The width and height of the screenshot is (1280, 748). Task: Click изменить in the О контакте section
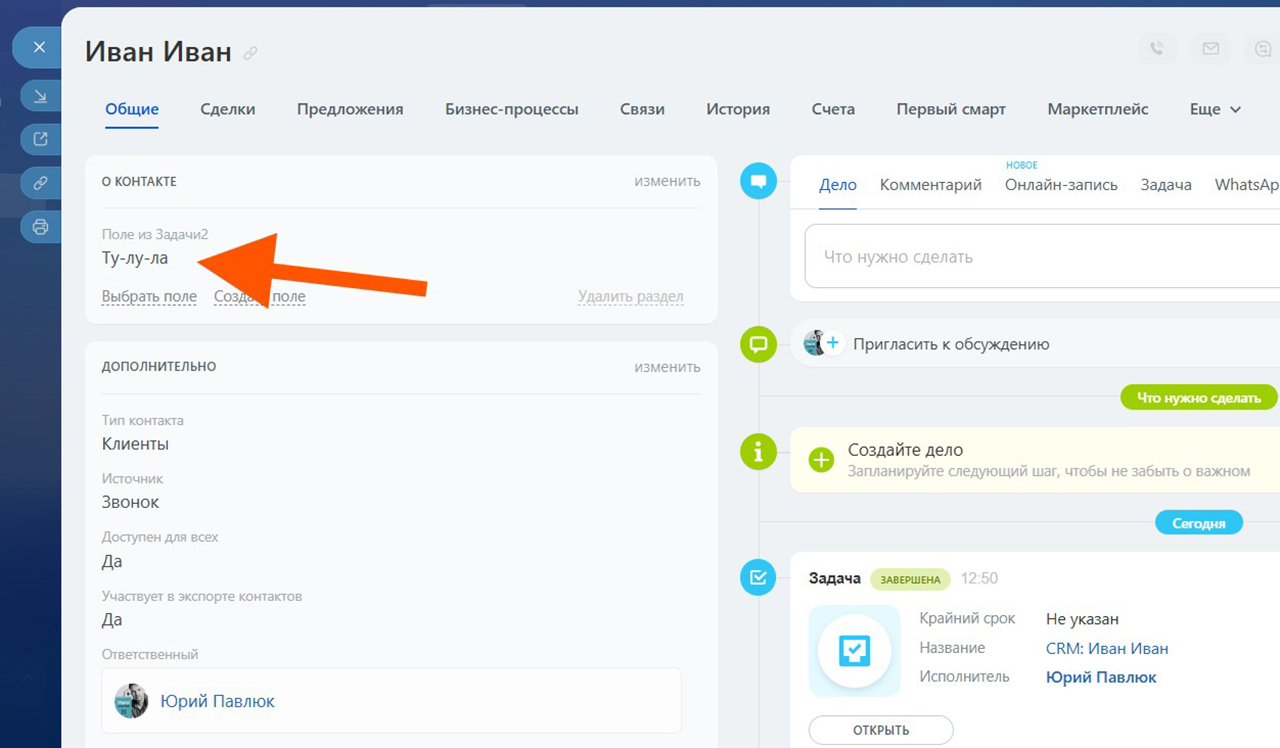pyautogui.click(x=667, y=181)
